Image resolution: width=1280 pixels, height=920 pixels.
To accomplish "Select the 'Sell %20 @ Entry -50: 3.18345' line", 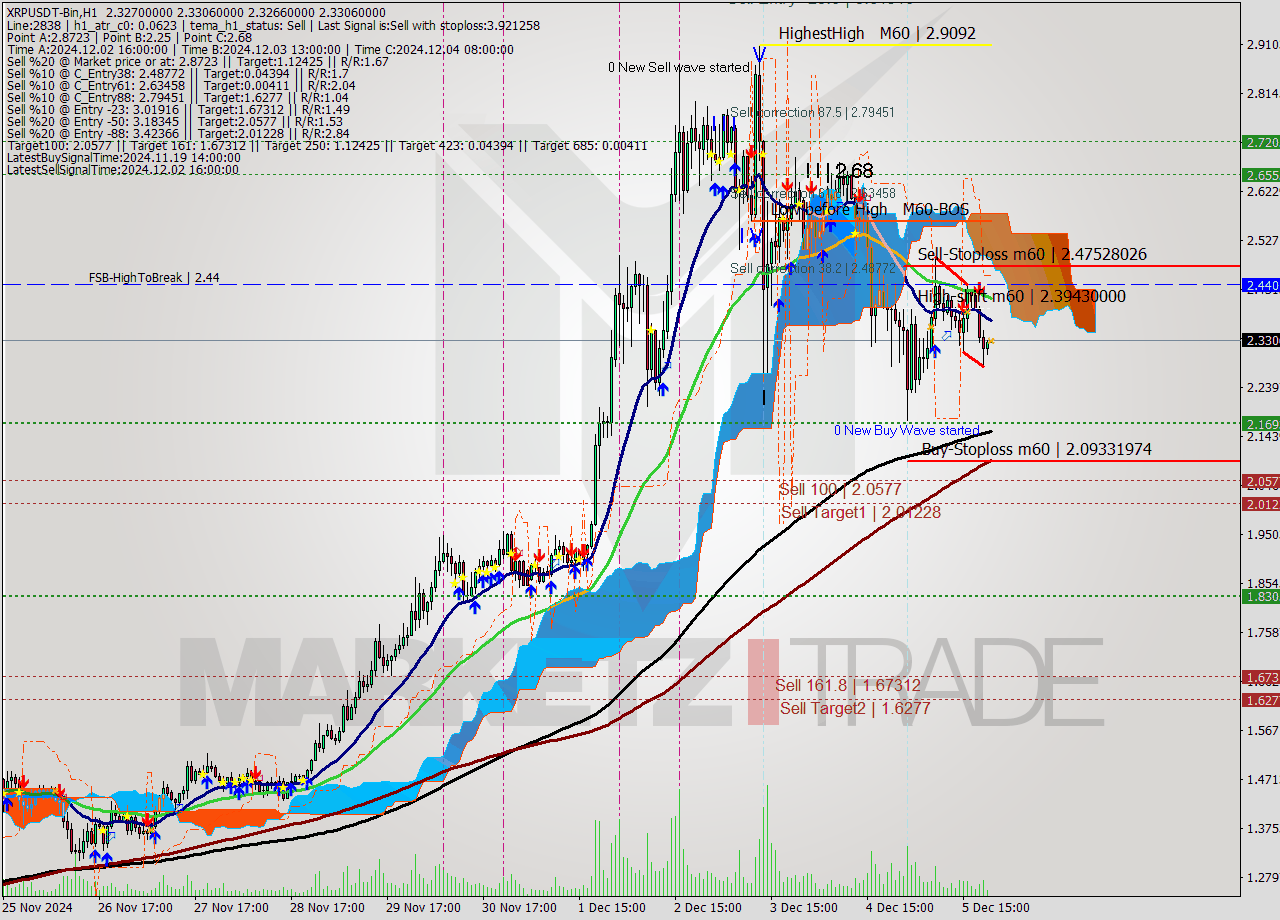I will [x=177, y=121].
